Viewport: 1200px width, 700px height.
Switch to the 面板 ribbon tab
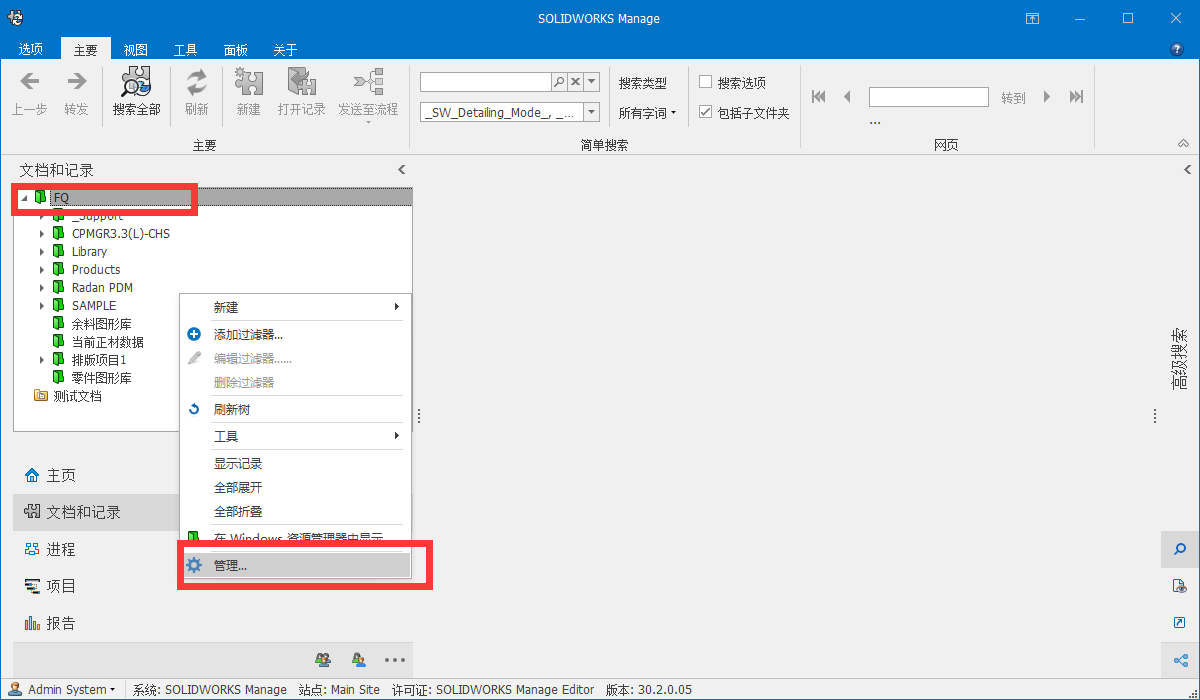pos(236,49)
